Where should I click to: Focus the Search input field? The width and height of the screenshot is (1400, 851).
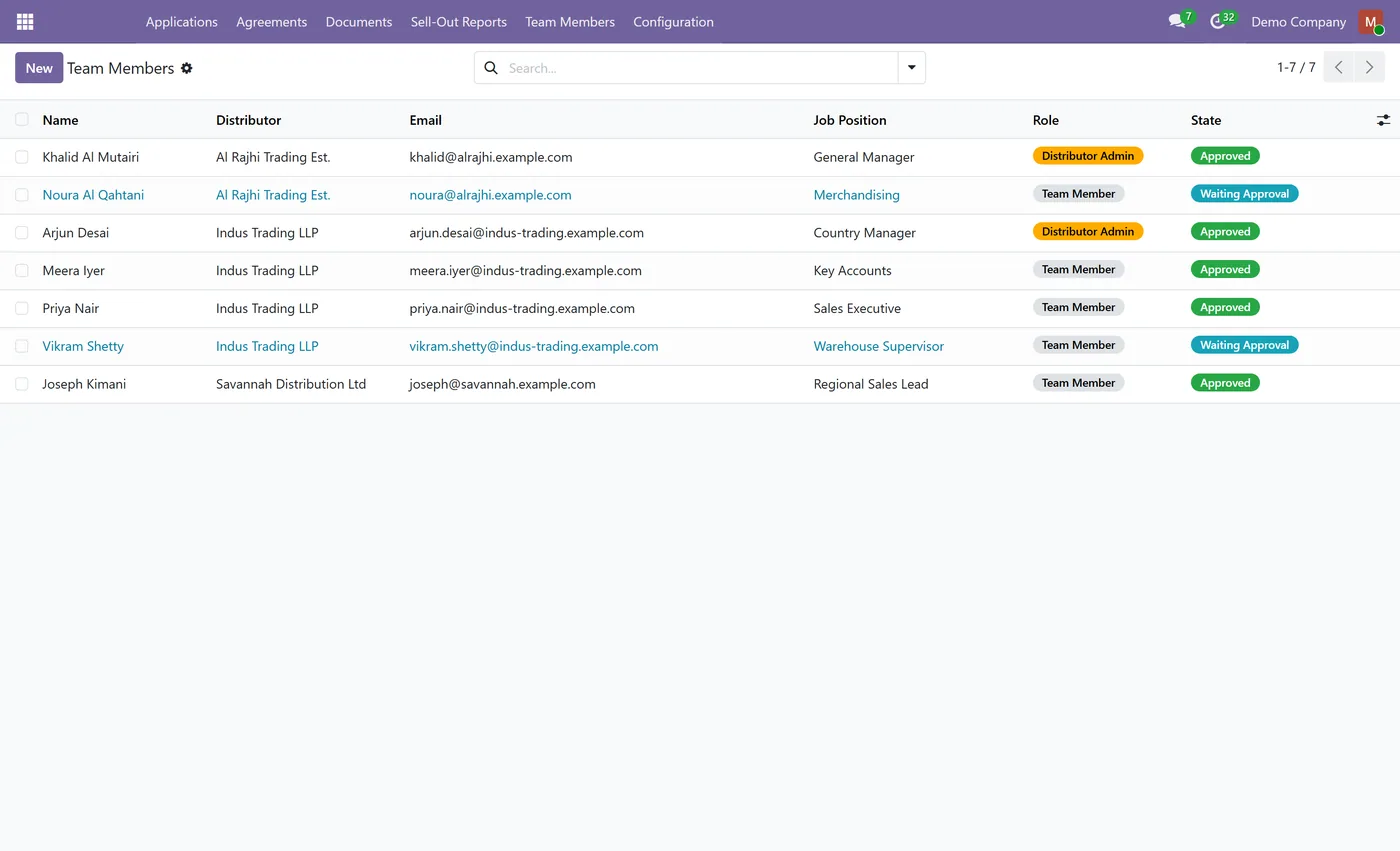698,68
